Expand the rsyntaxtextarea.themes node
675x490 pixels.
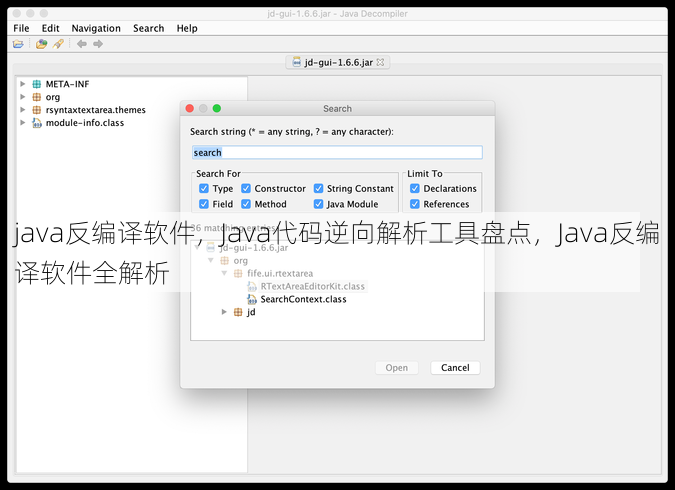click(x=23, y=110)
